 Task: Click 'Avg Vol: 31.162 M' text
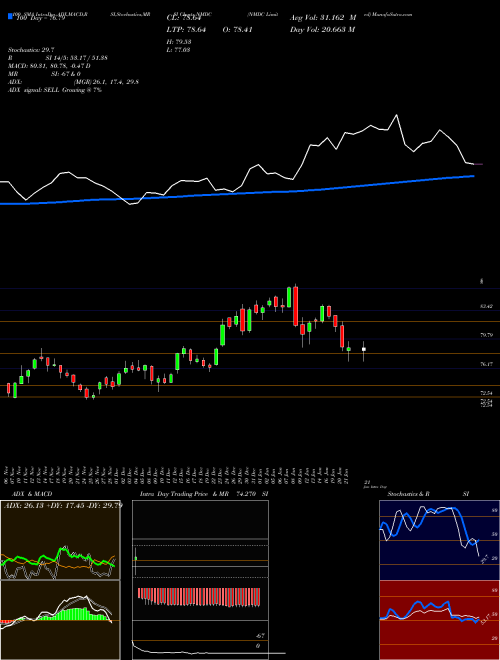click(x=323, y=18)
